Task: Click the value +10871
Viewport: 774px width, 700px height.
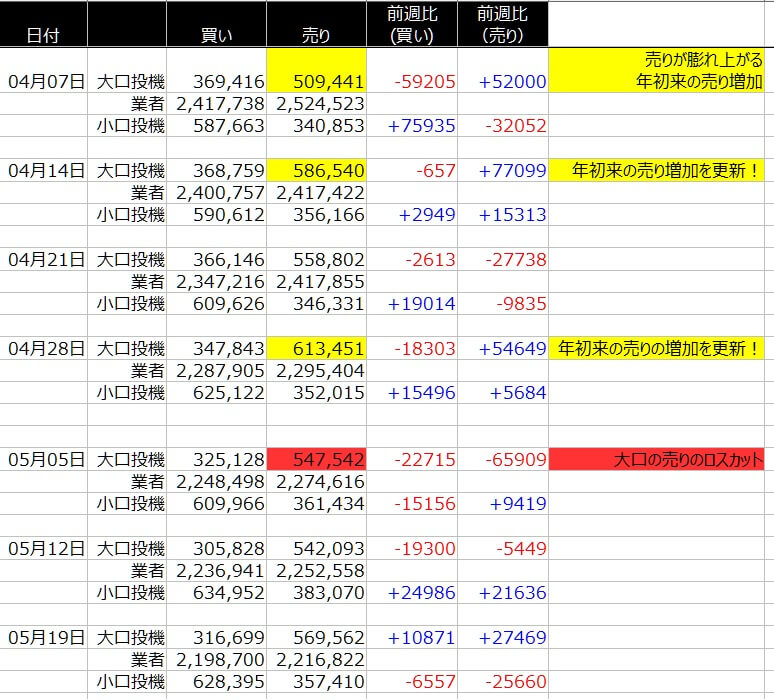Action: 422,638
